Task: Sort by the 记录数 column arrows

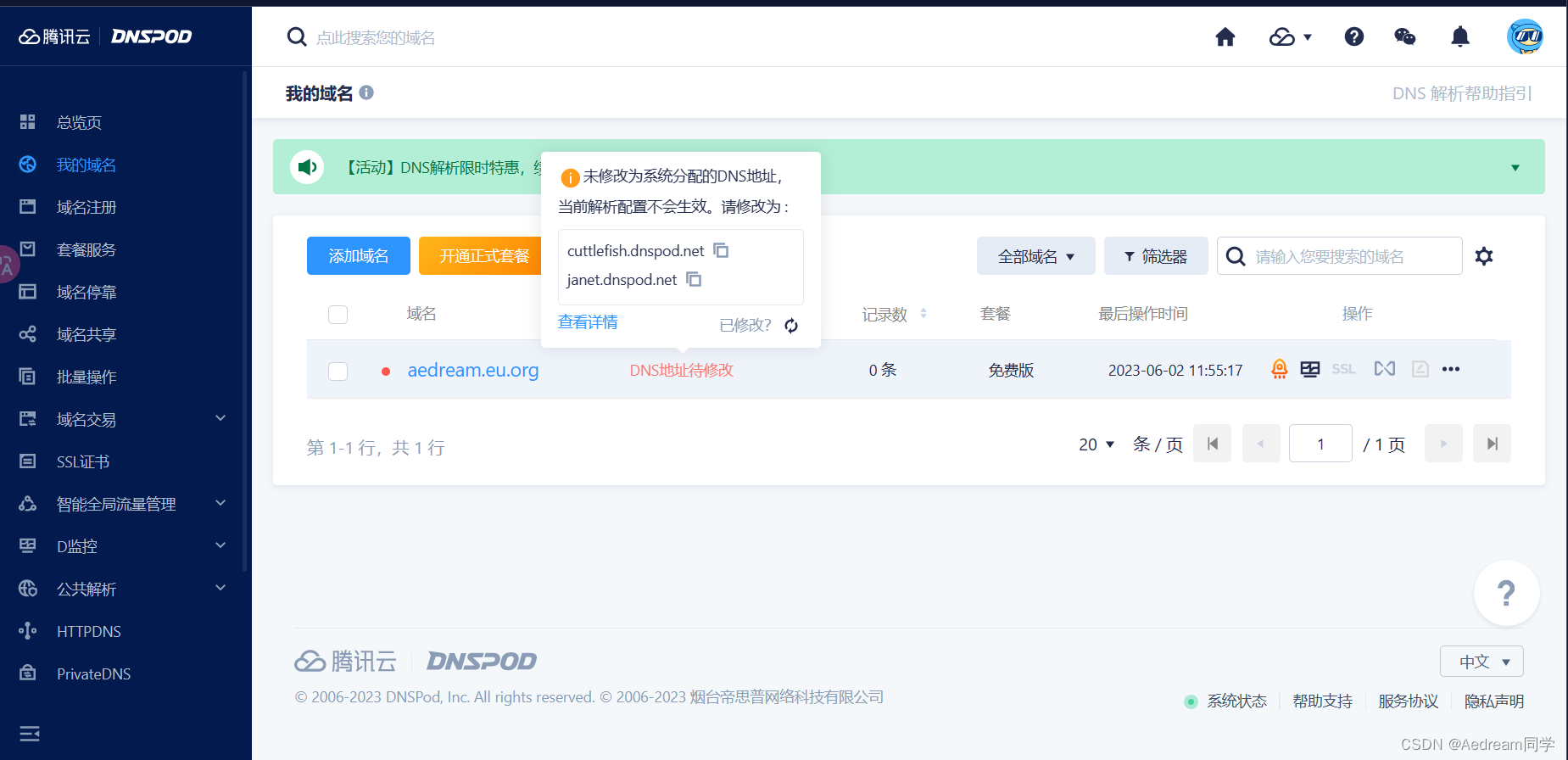Action: (923, 314)
